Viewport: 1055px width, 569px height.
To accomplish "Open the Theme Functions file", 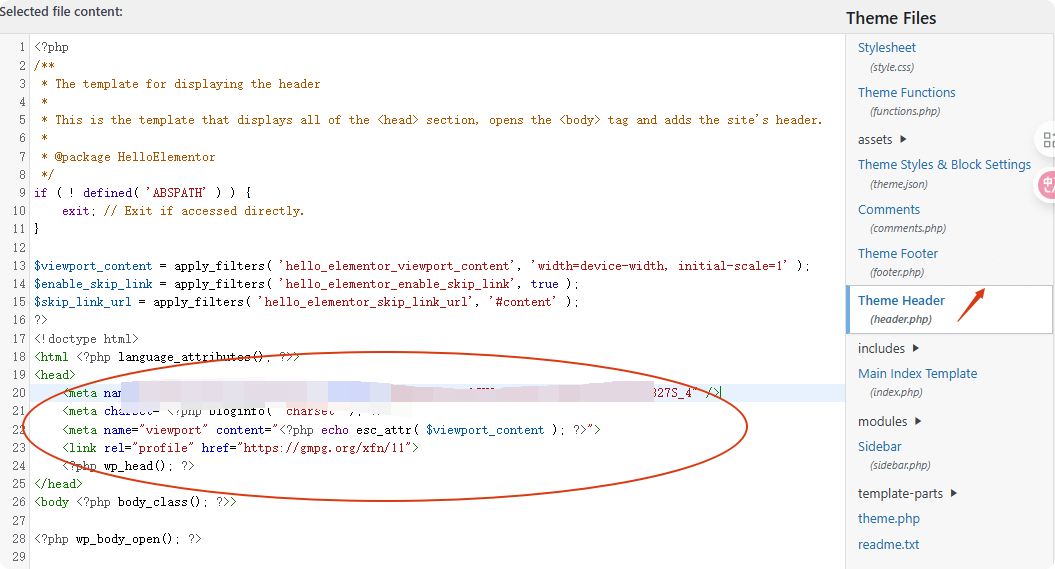I will [x=906, y=92].
